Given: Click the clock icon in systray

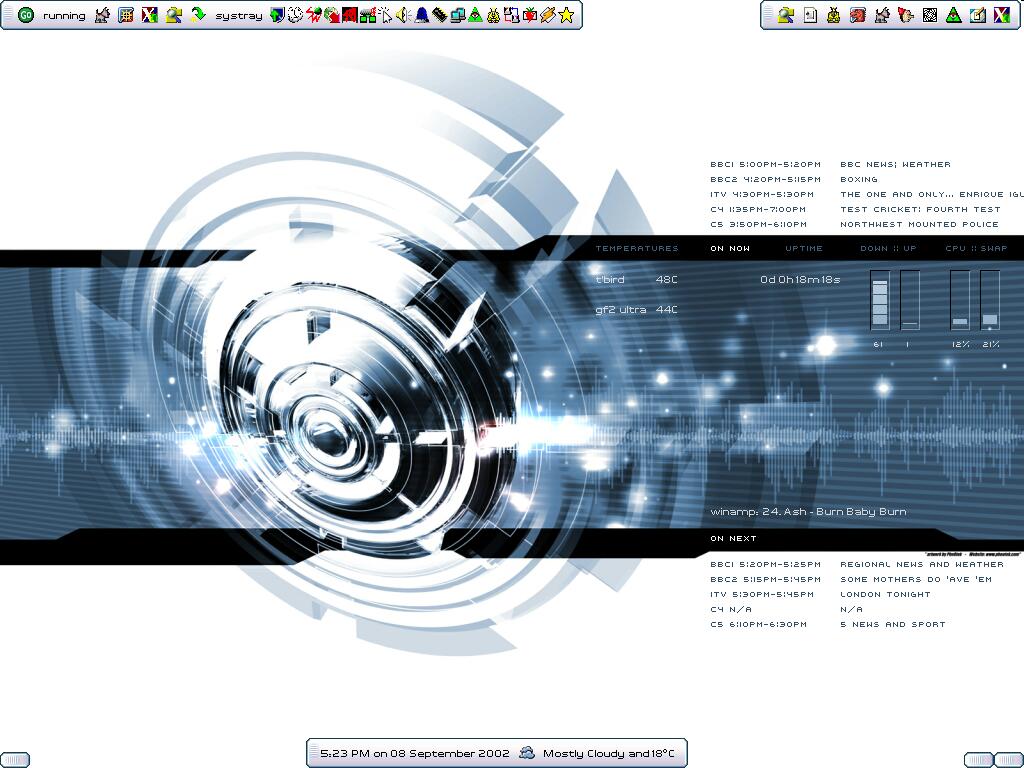Looking at the screenshot, I should 295,15.
